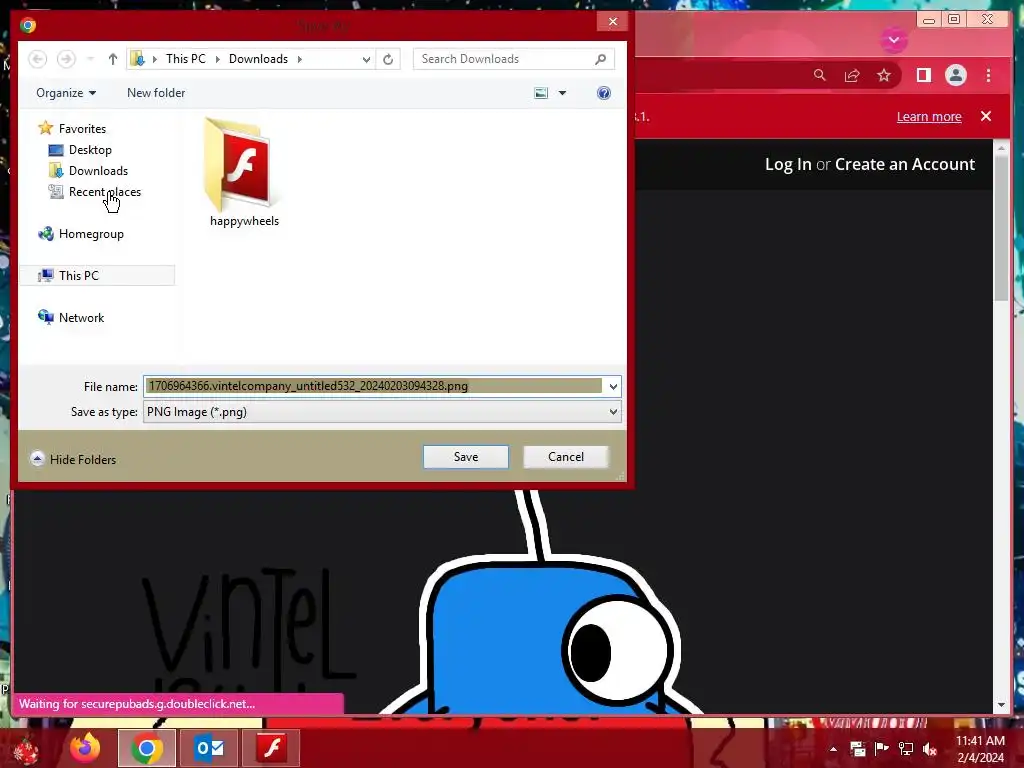The width and height of the screenshot is (1024, 768).
Task: Go up one folder level
Action: (112, 59)
